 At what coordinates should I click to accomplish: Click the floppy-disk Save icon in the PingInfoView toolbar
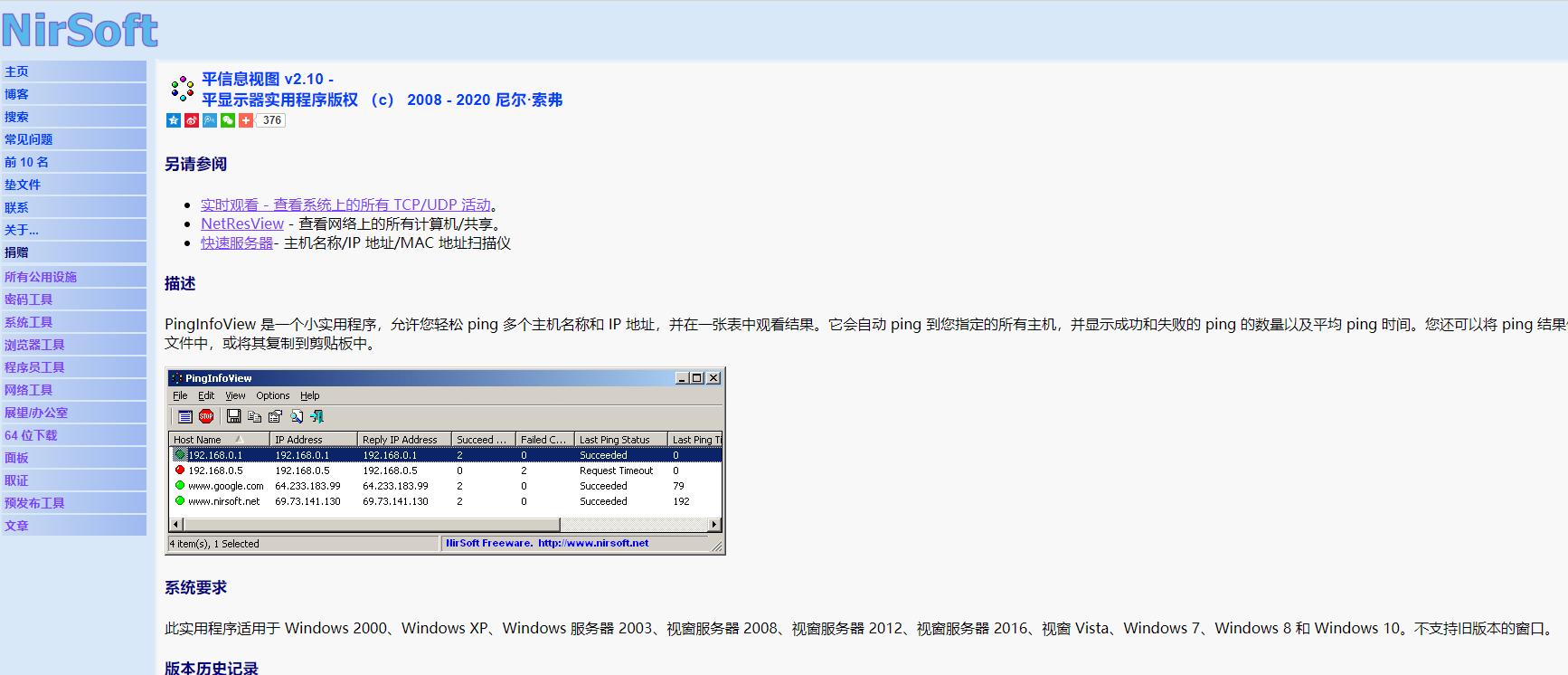(233, 416)
